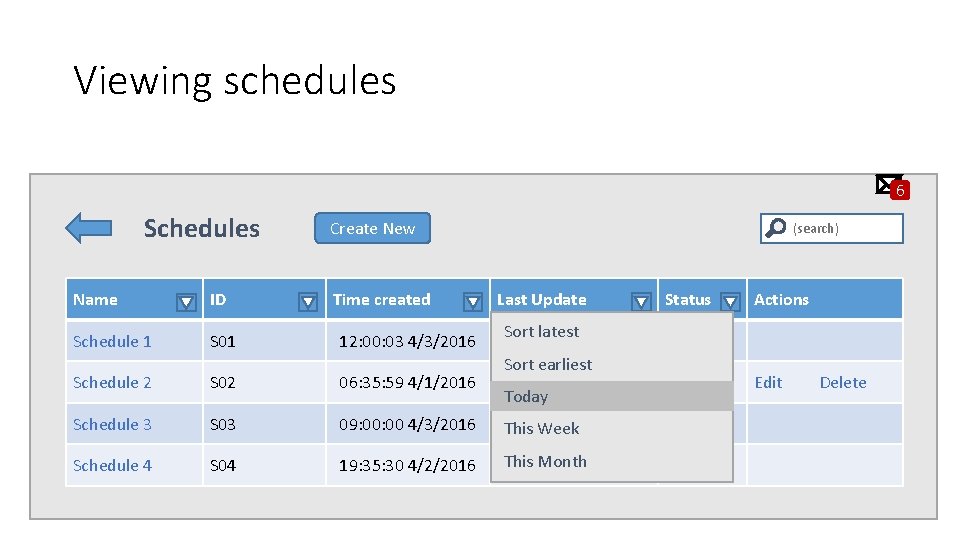This screenshot has height=540, width=960.
Task: Filter by This Week
Action: coord(541,429)
